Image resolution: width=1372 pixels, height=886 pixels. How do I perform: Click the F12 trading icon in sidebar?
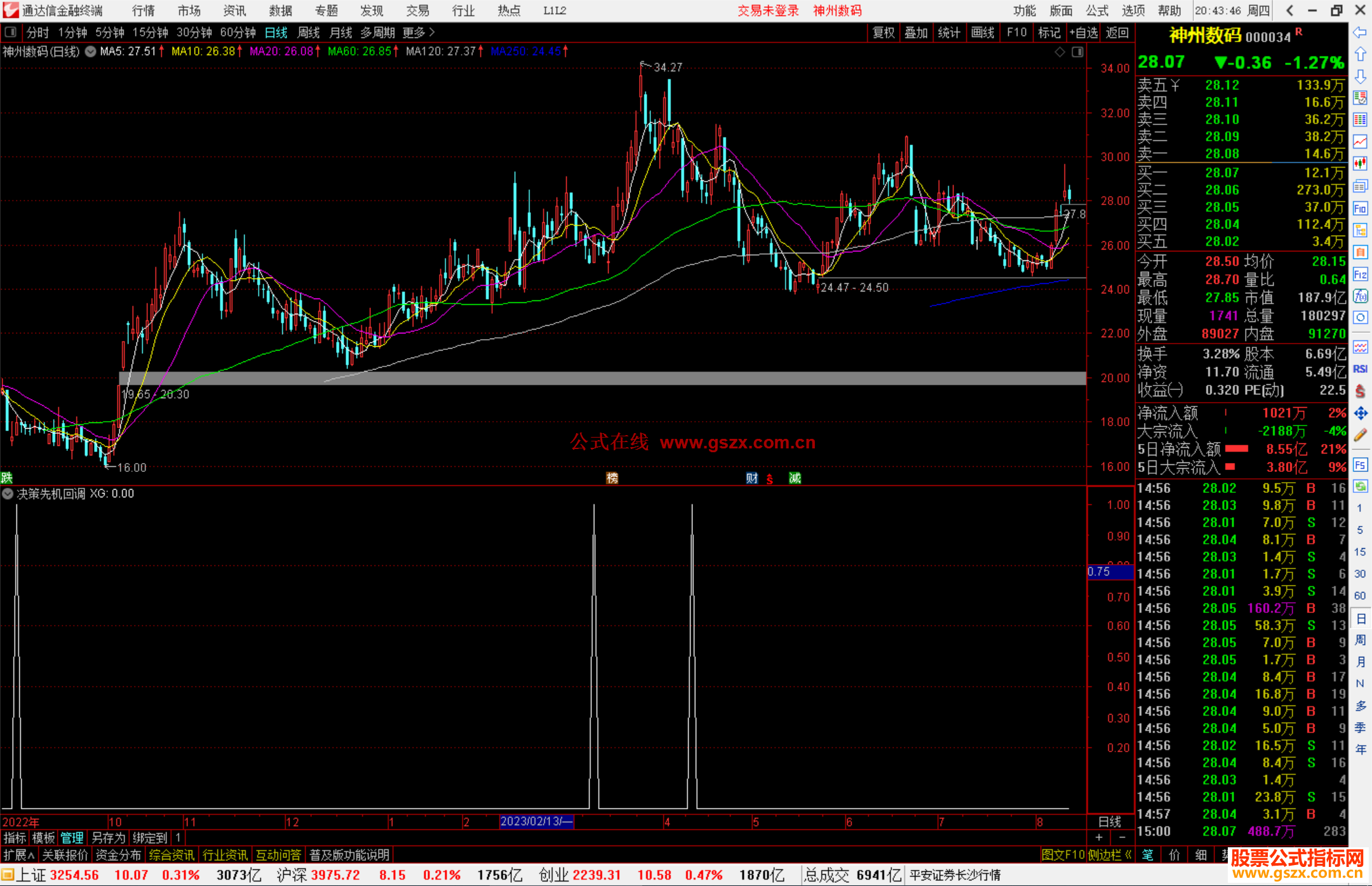click(x=1360, y=274)
